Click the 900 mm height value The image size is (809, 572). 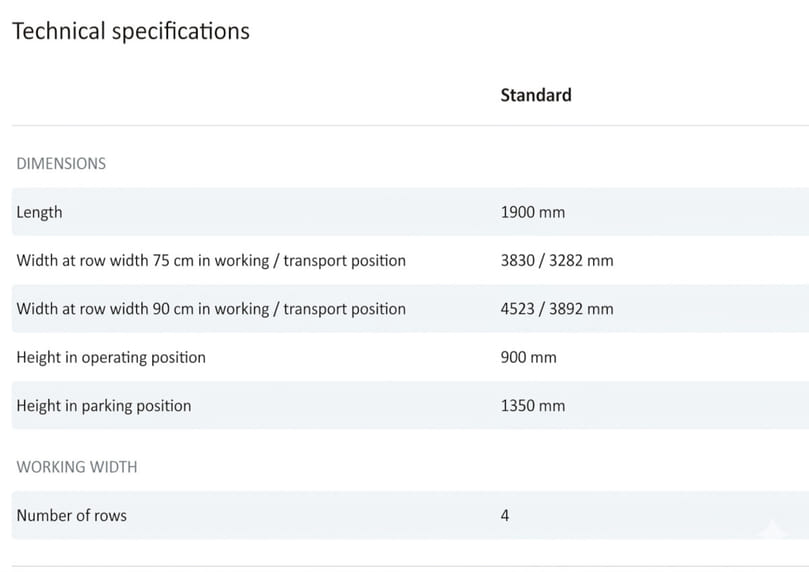(528, 358)
